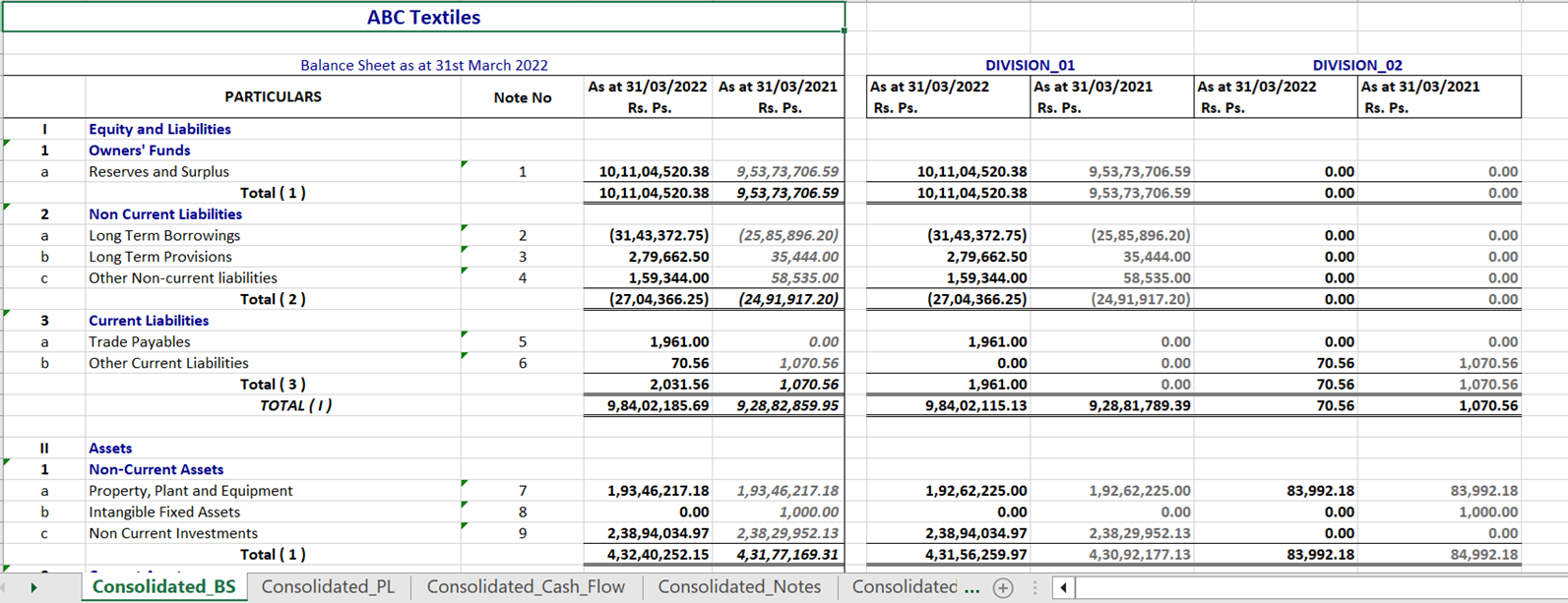Image resolution: width=1568 pixels, height=603 pixels.
Task: Click the horizontal scrollbar left arrow
Action: point(1063,588)
